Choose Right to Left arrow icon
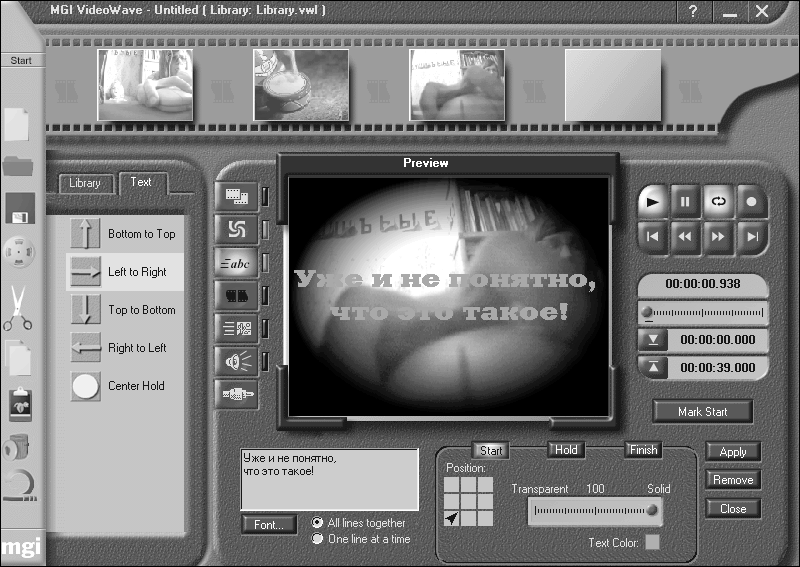This screenshot has width=800, height=567. coord(85,348)
